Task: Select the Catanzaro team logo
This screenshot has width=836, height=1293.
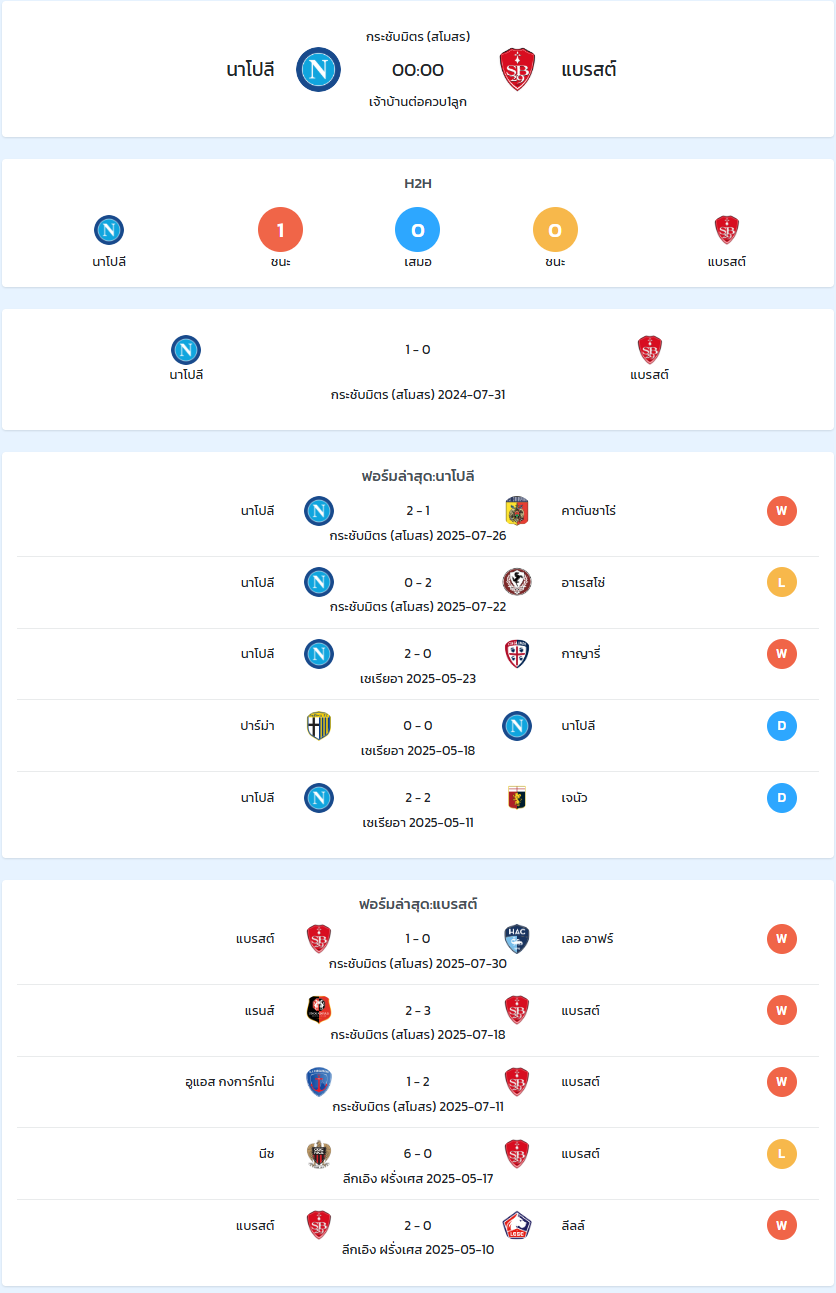Action: pyautogui.click(x=517, y=511)
